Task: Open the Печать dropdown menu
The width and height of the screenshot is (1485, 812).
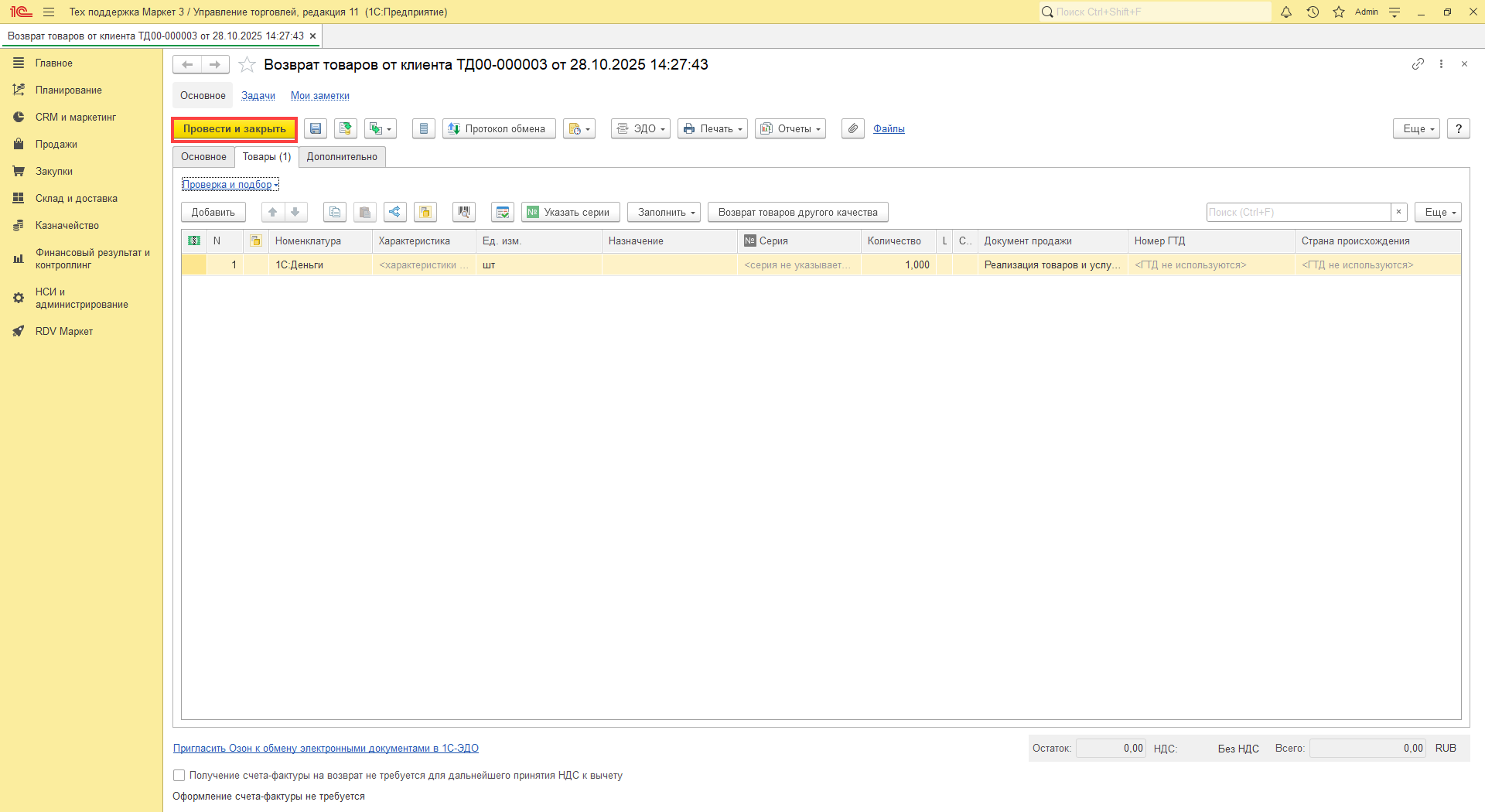Action: pyautogui.click(x=712, y=128)
